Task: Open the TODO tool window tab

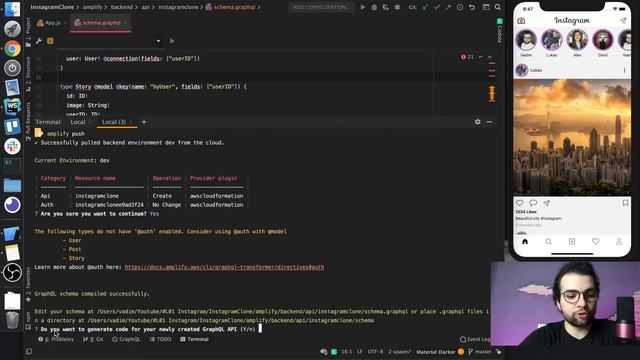Action: [x=160, y=339]
